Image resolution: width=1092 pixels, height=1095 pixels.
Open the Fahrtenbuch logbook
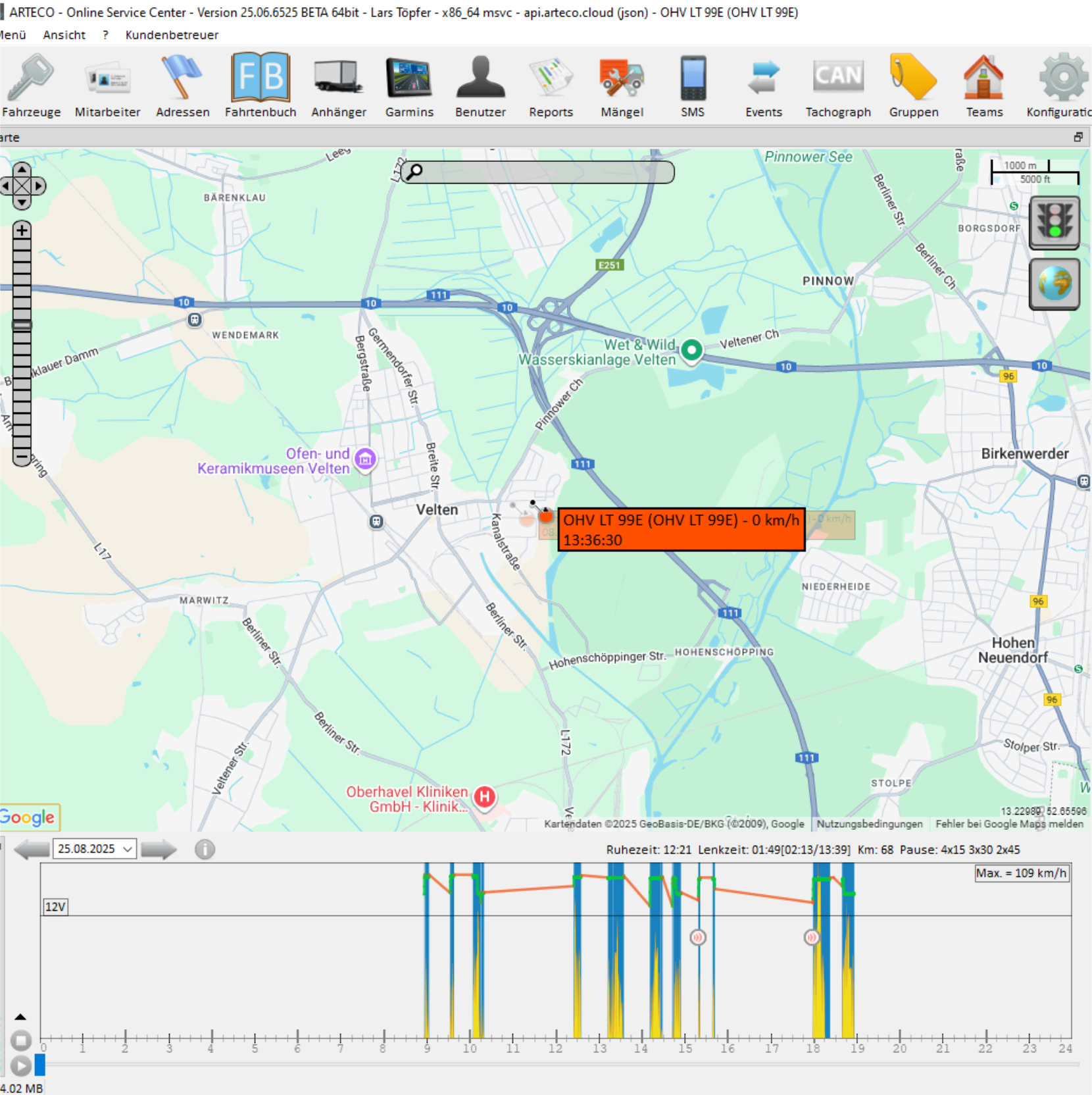261,82
